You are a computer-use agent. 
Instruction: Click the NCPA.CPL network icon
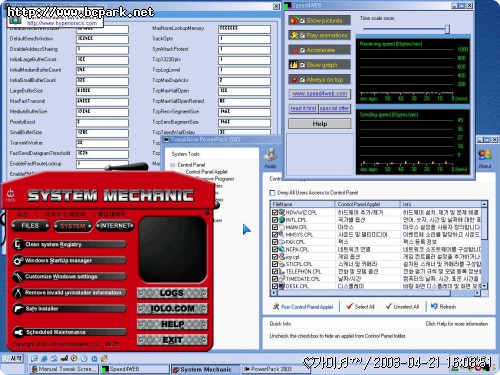pos(282,249)
